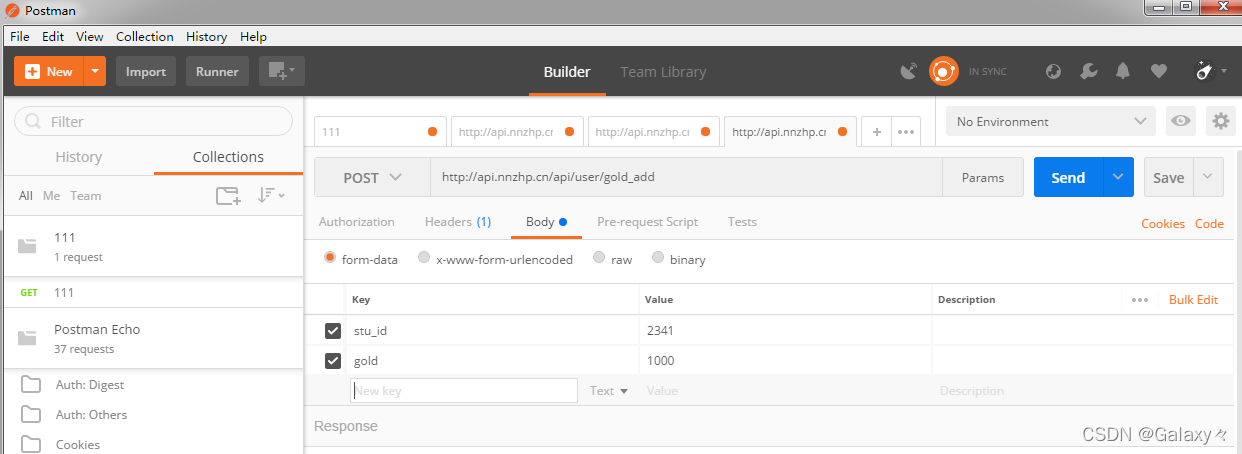Open the Code snippet link

[1209, 224]
